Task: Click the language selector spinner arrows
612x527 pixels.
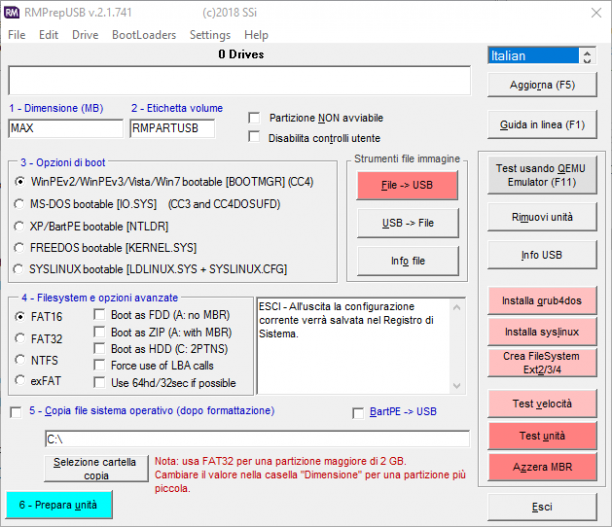Action: [x=587, y=55]
